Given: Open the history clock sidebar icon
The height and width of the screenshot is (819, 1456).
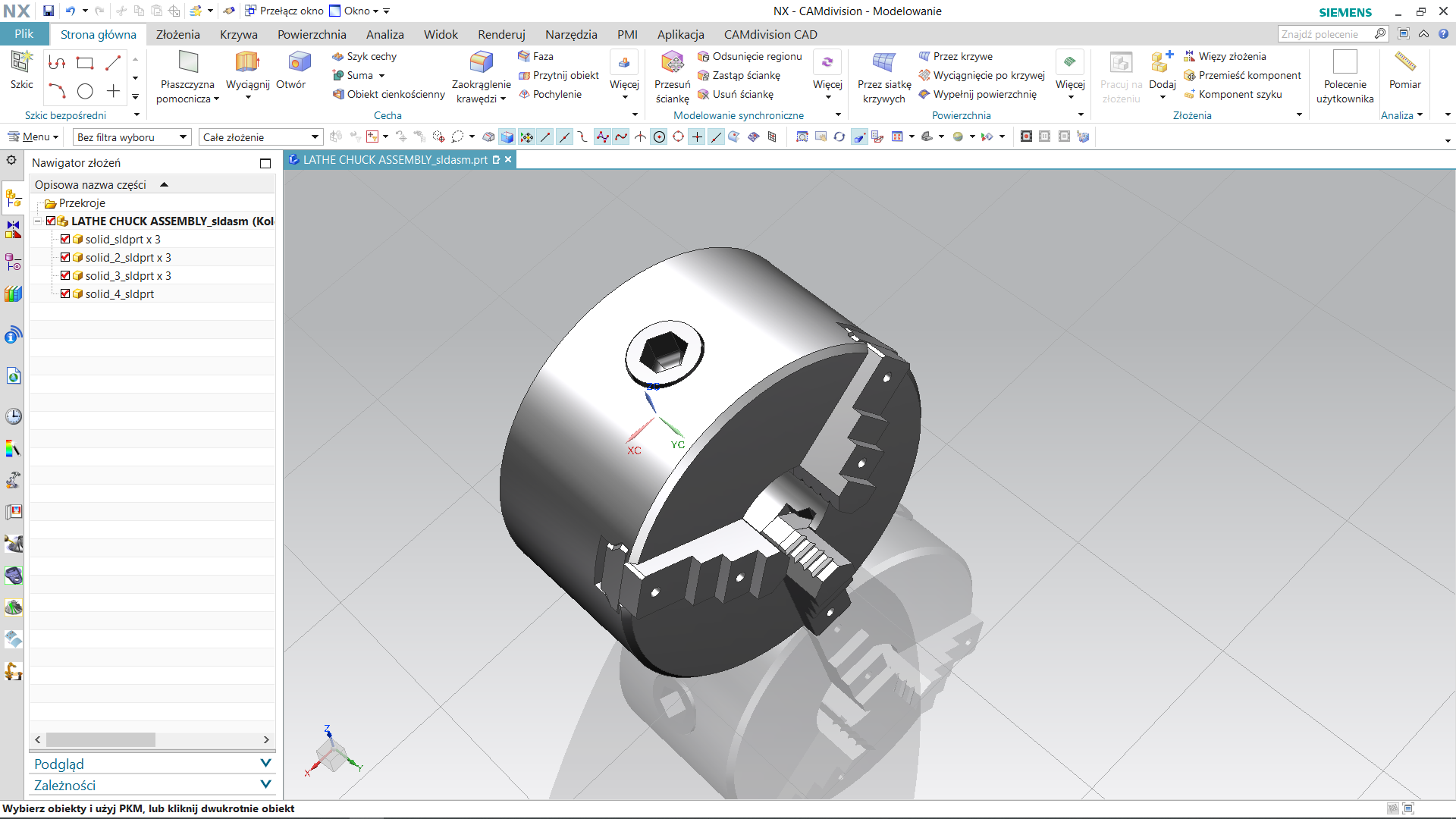Looking at the screenshot, I should point(14,416).
